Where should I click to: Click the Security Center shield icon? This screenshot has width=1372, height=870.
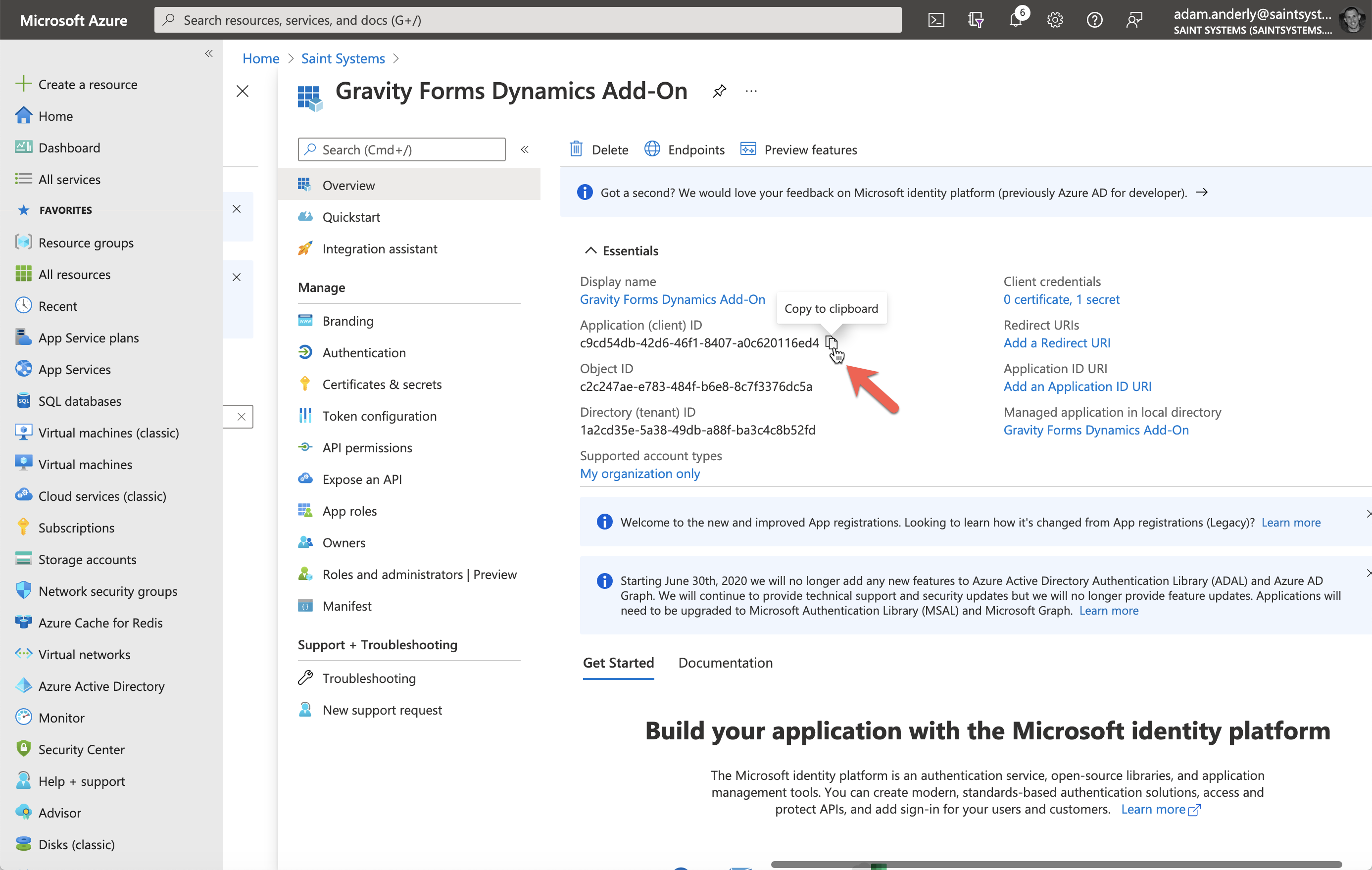[23, 749]
